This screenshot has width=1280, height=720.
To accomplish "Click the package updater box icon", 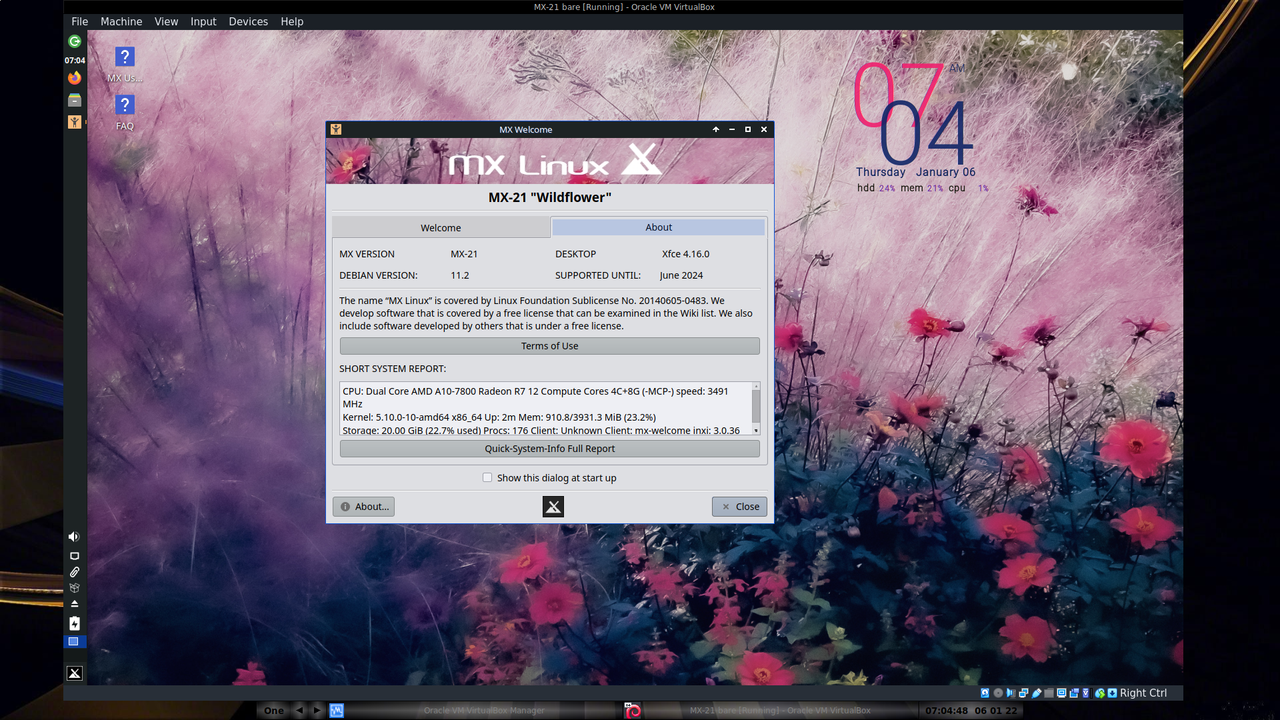I will pos(74,588).
